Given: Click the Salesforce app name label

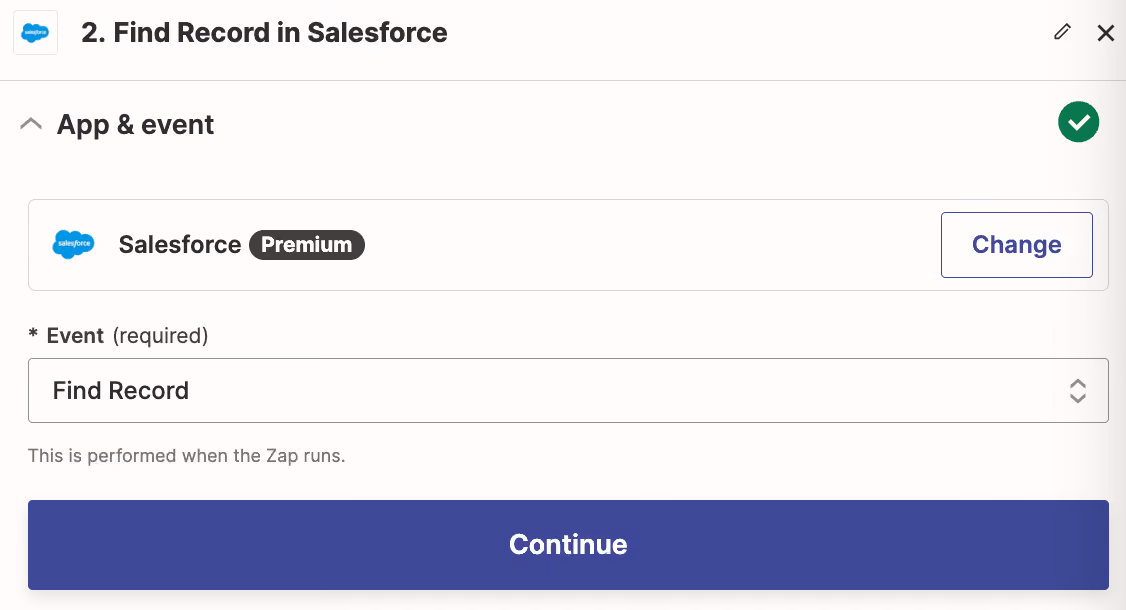Looking at the screenshot, I should click(x=180, y=245).
